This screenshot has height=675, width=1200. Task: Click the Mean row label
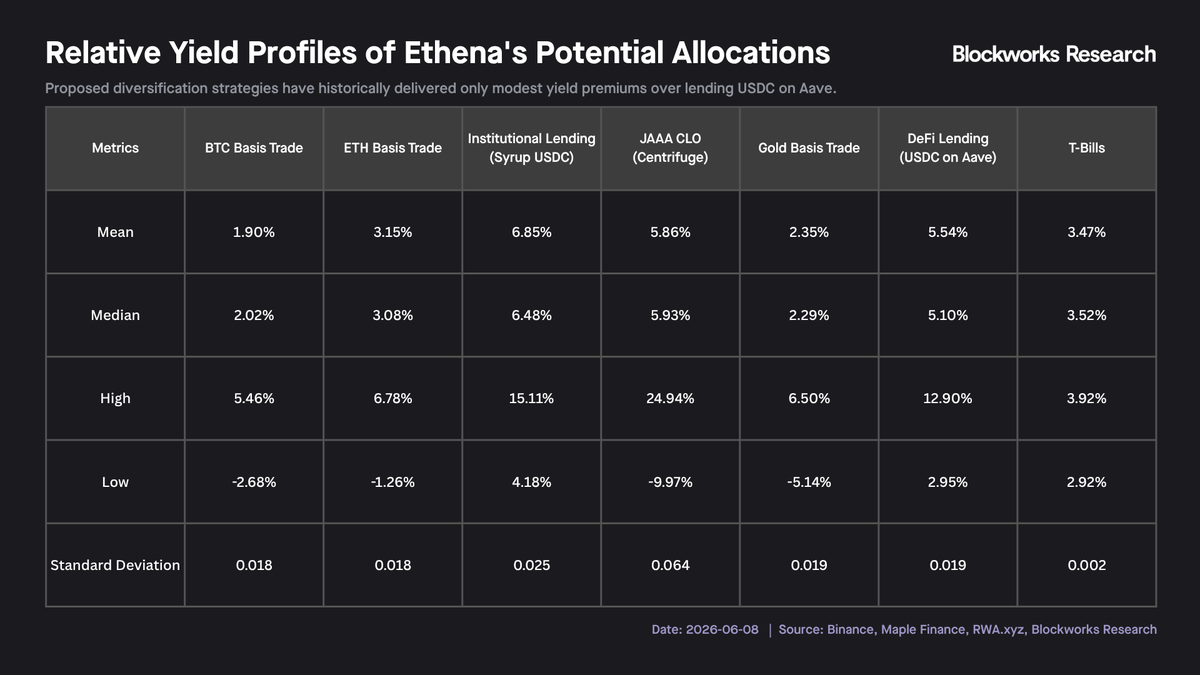pyautogui.click(x=115, y=232)
